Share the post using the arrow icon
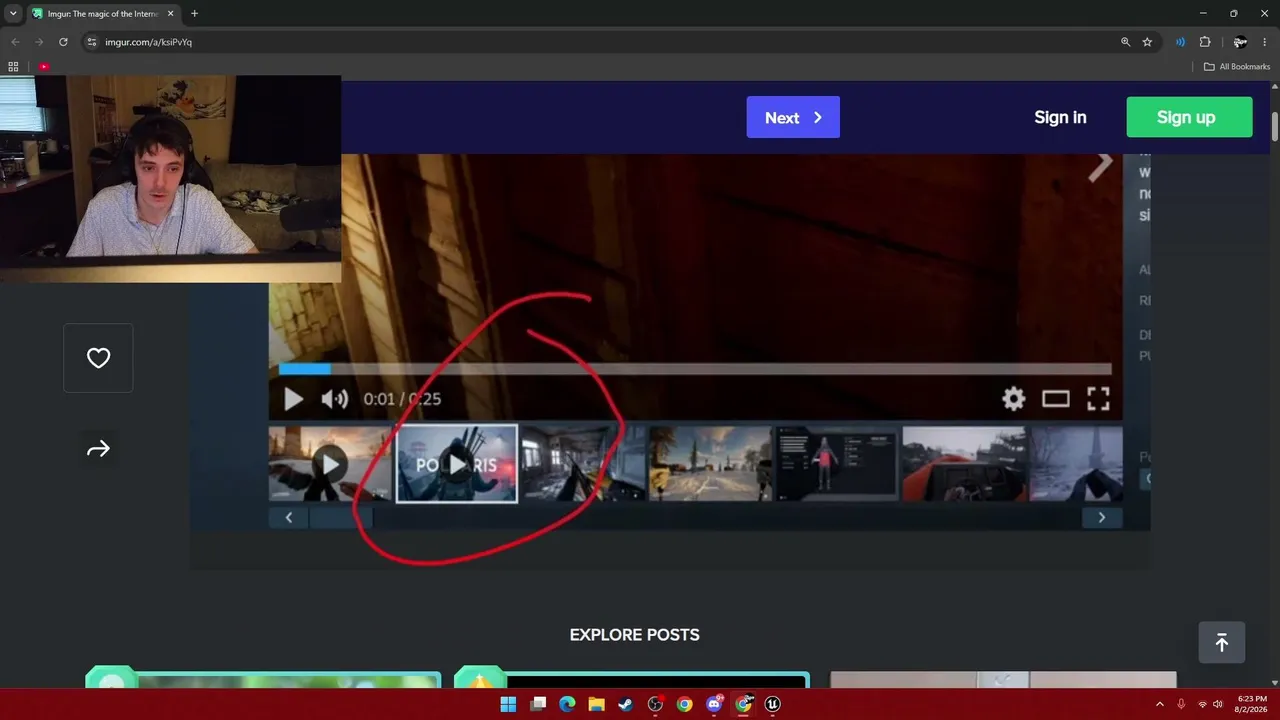The height and width of the screenshot is (720, 1280). point(98,449)
